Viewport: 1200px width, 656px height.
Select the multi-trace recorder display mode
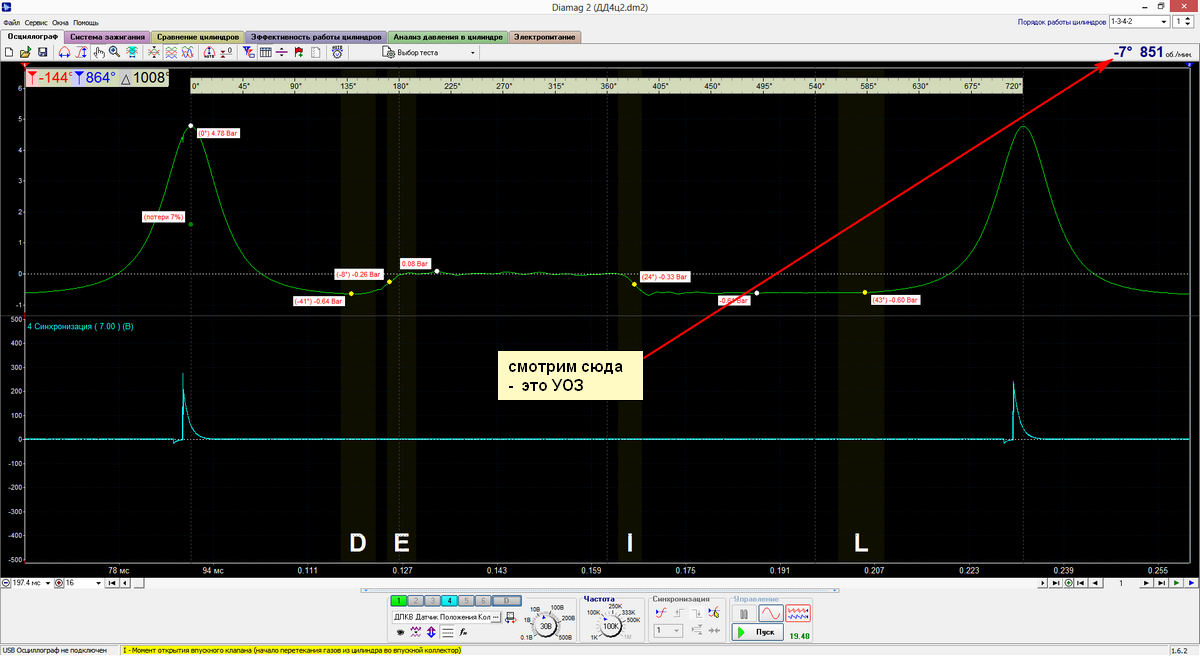coord(797,613)
